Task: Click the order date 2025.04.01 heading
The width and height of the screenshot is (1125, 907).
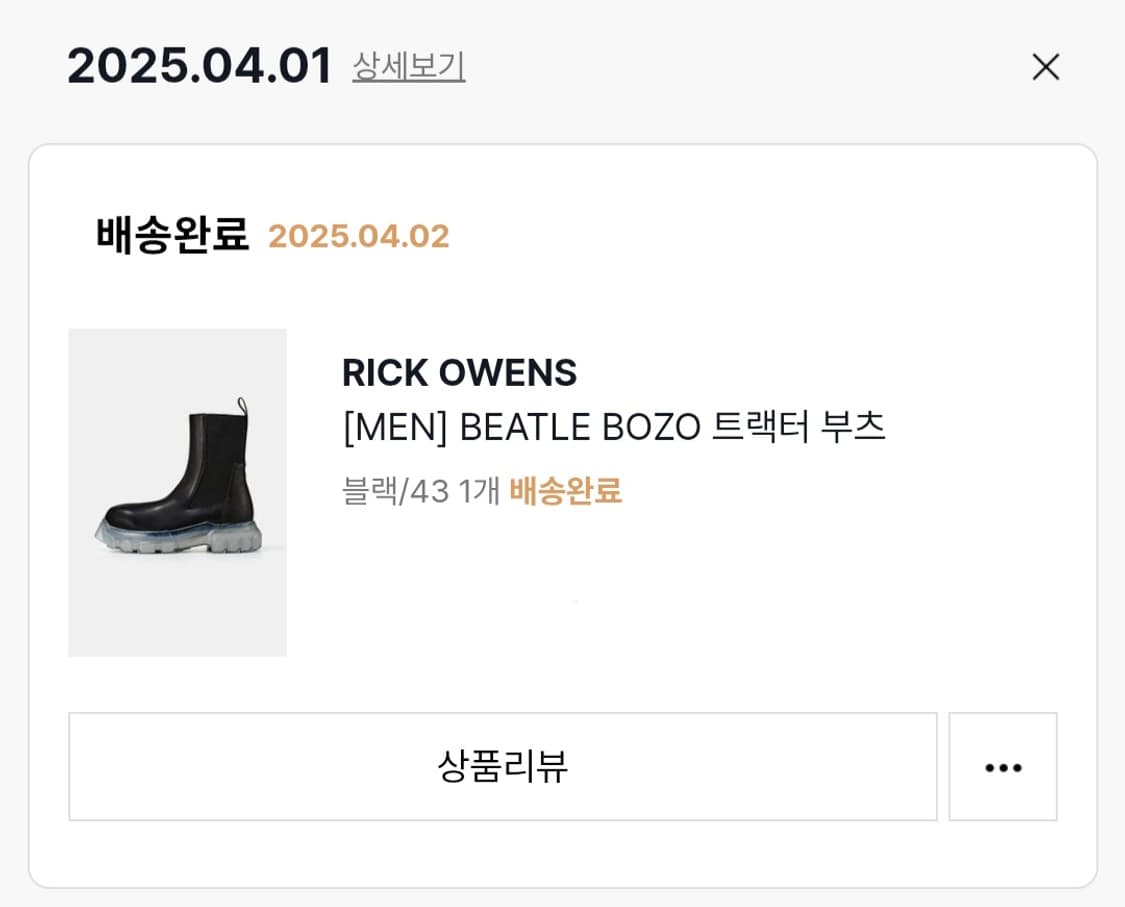Action: pos(199,67)
